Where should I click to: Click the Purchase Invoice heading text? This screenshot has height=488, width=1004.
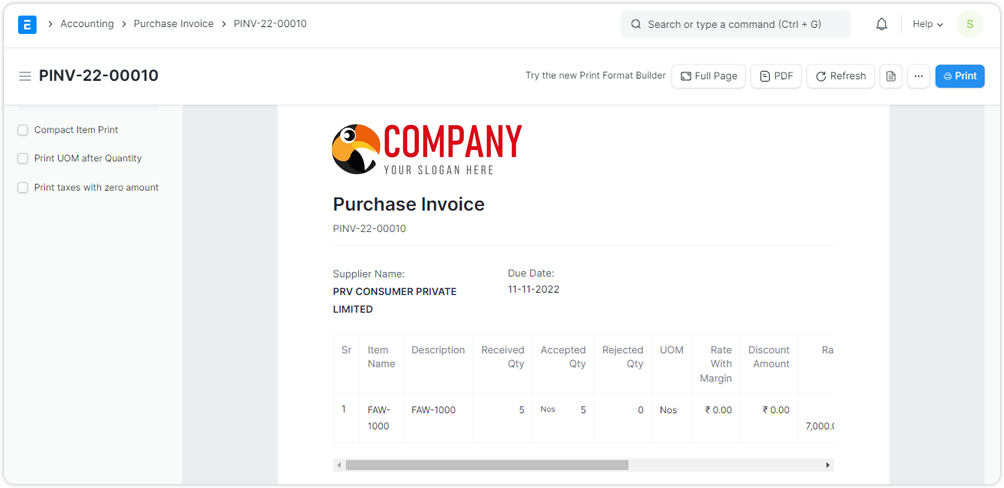[x=409, y=204]
